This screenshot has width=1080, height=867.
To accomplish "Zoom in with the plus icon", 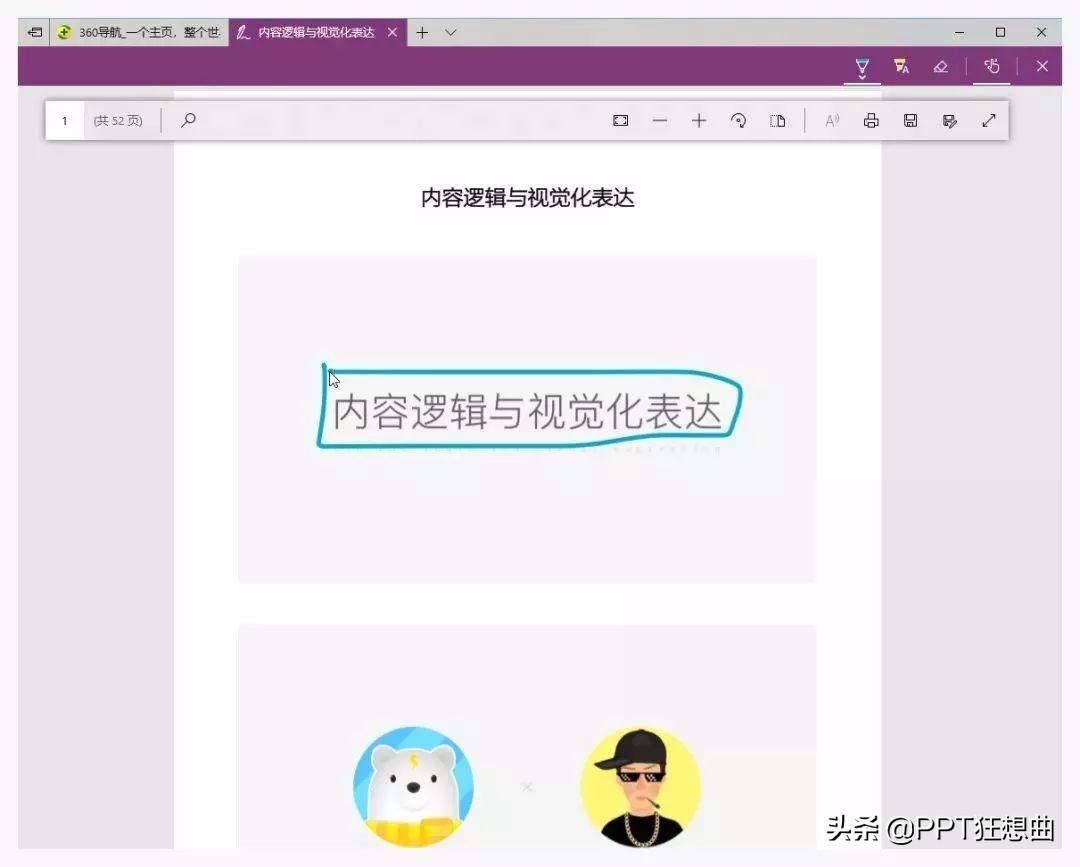I will (x=698, y=121).
